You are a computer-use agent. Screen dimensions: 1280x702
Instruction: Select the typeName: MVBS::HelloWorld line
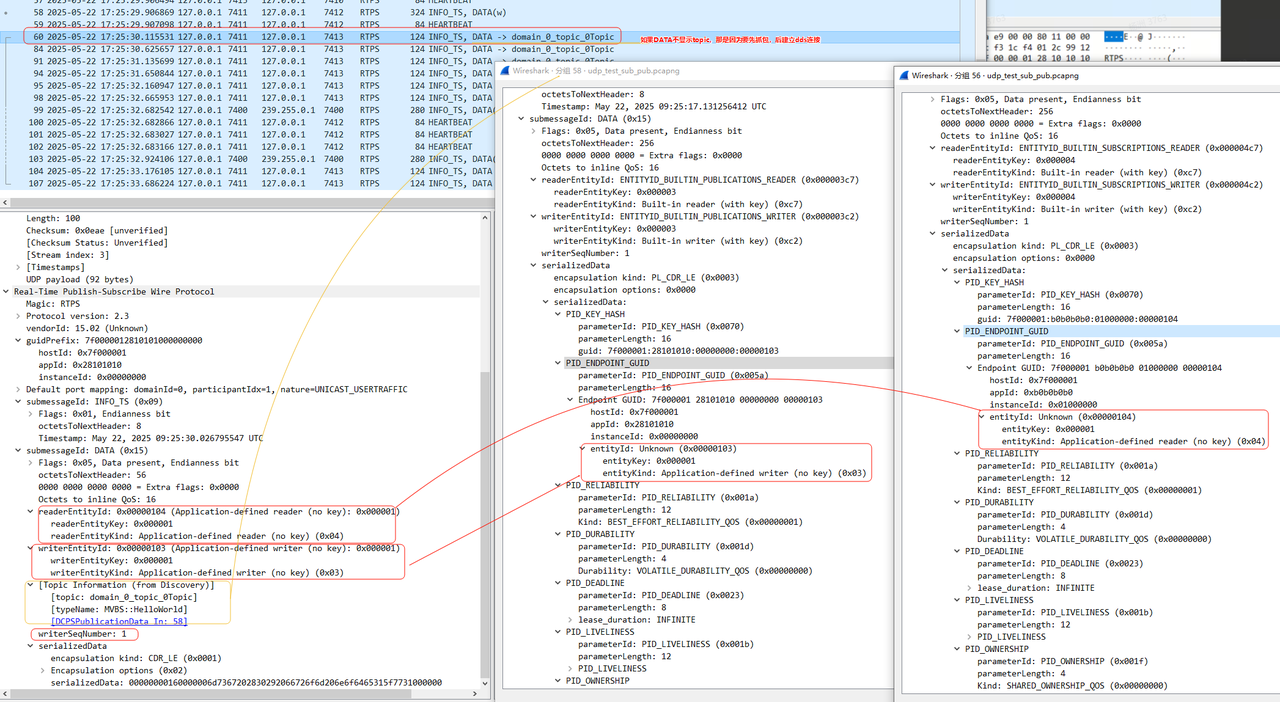coord(118,609)
